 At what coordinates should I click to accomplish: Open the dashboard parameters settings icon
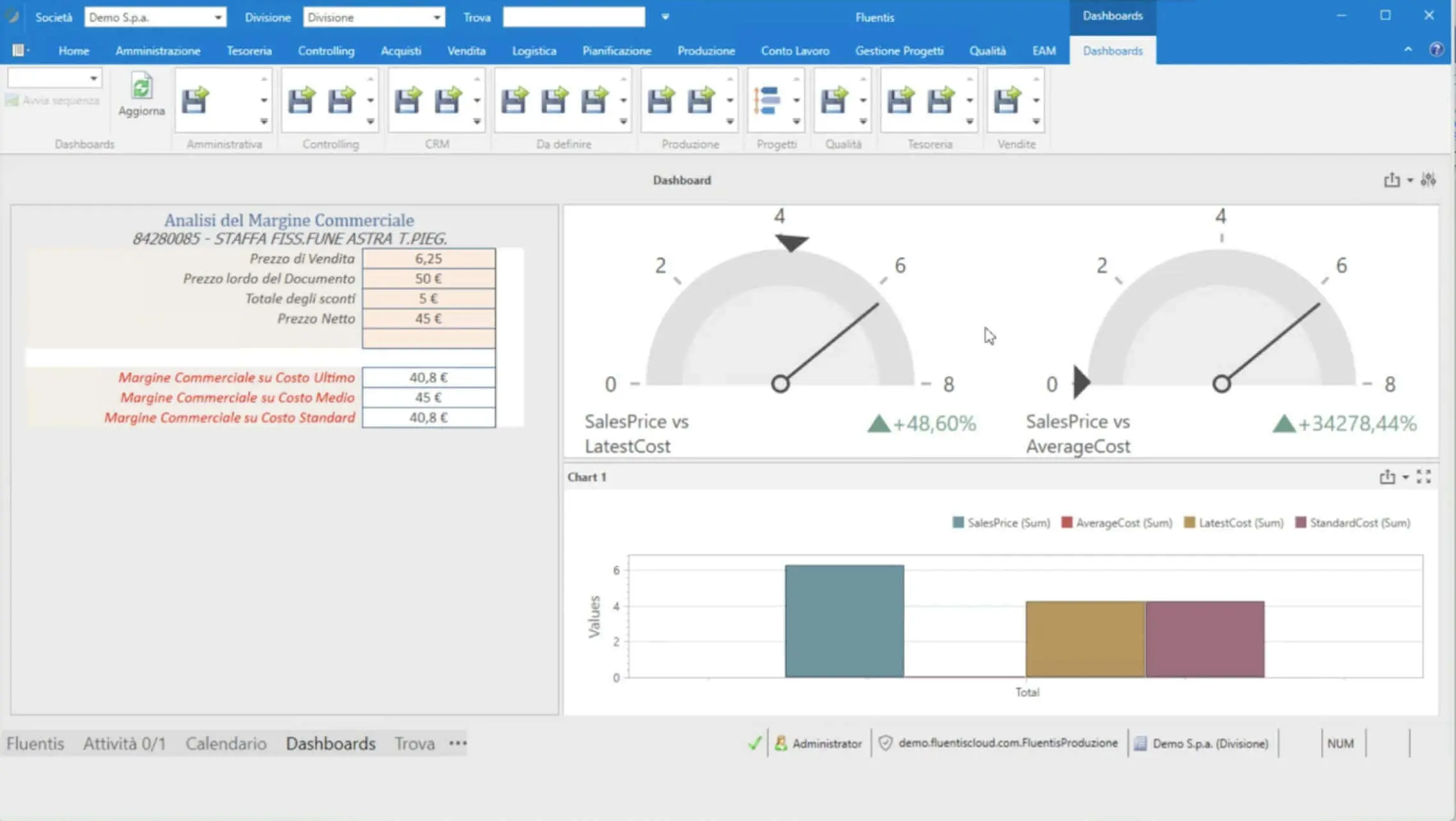pos(1429,180)
